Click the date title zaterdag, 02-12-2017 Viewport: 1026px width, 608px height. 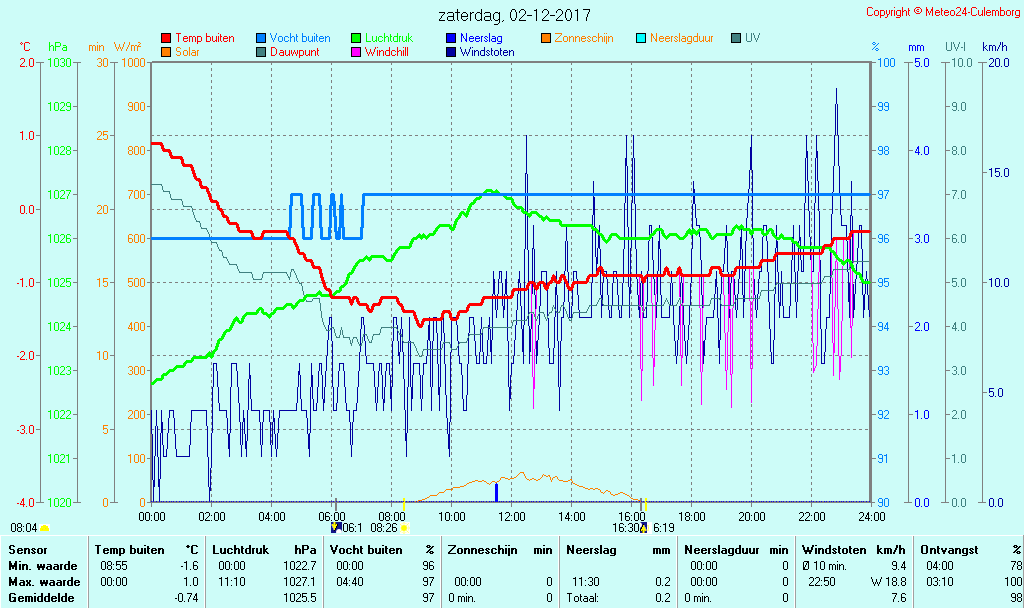514,16
